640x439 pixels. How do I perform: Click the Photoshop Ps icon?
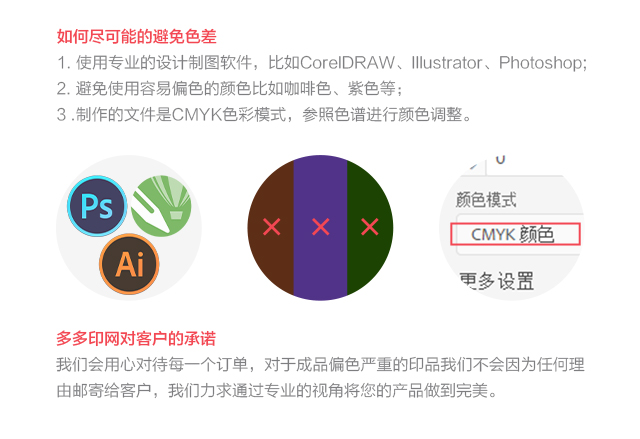(x=97, y=206)
